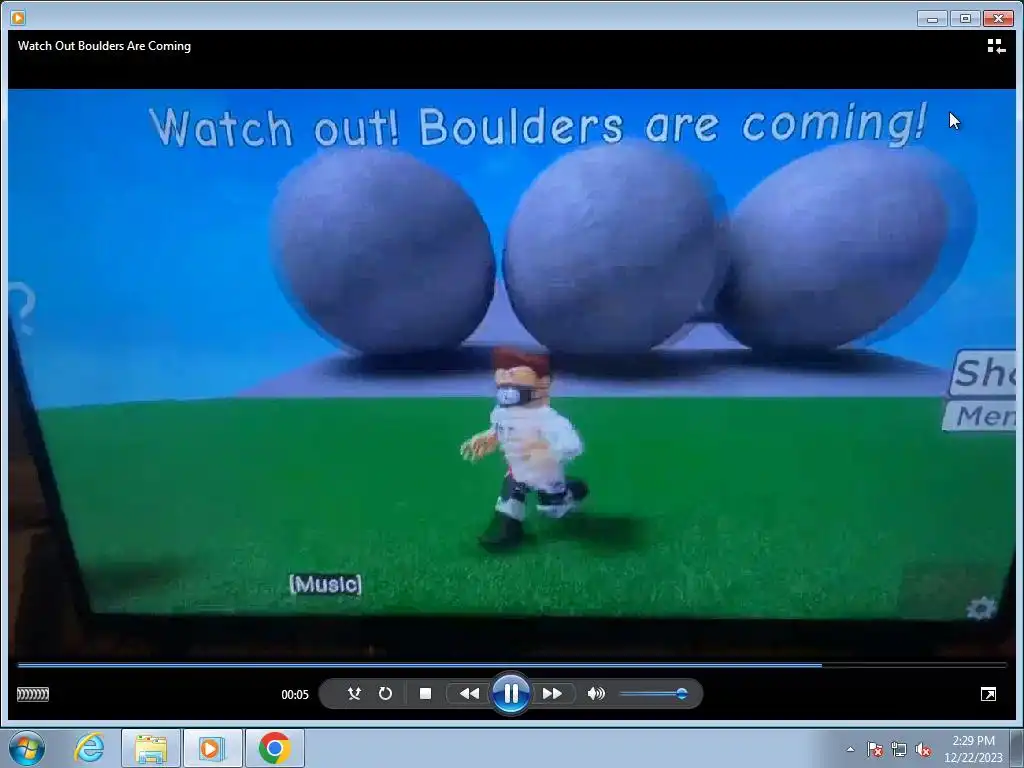Close the Media Player window
Image resolution: width=1024 pixels, height=768 pixels.
click(999, 18)
